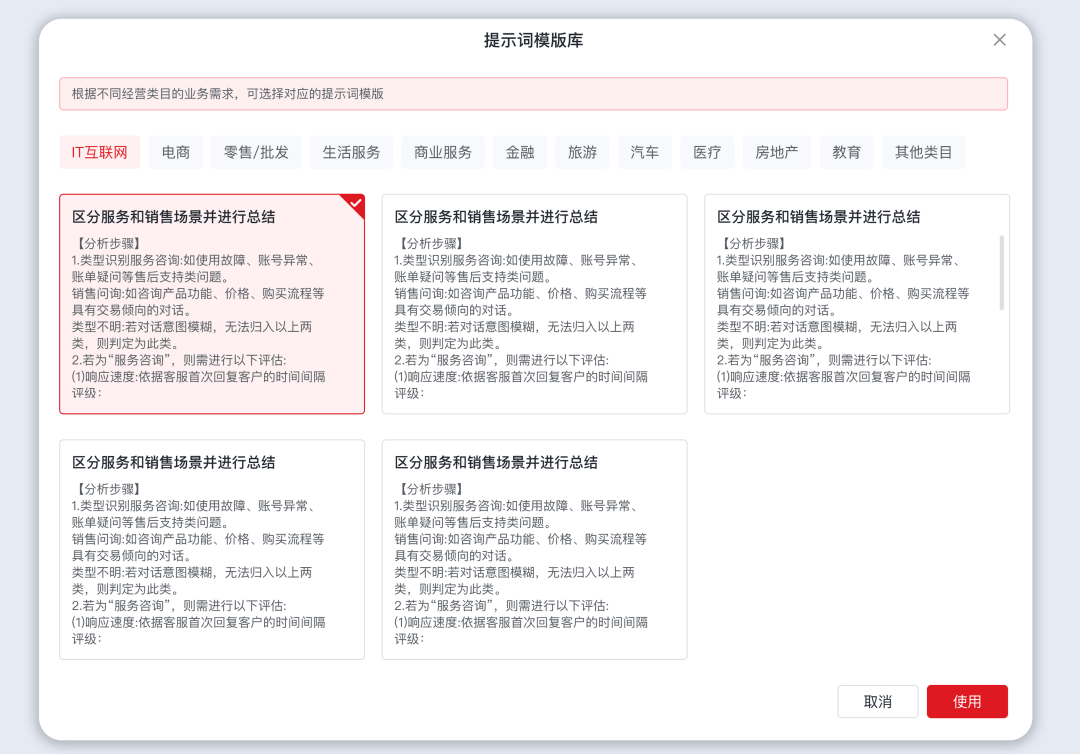The image size is (1080, 754).
Task: Click the 取消 button
Action: pos(877,701)
